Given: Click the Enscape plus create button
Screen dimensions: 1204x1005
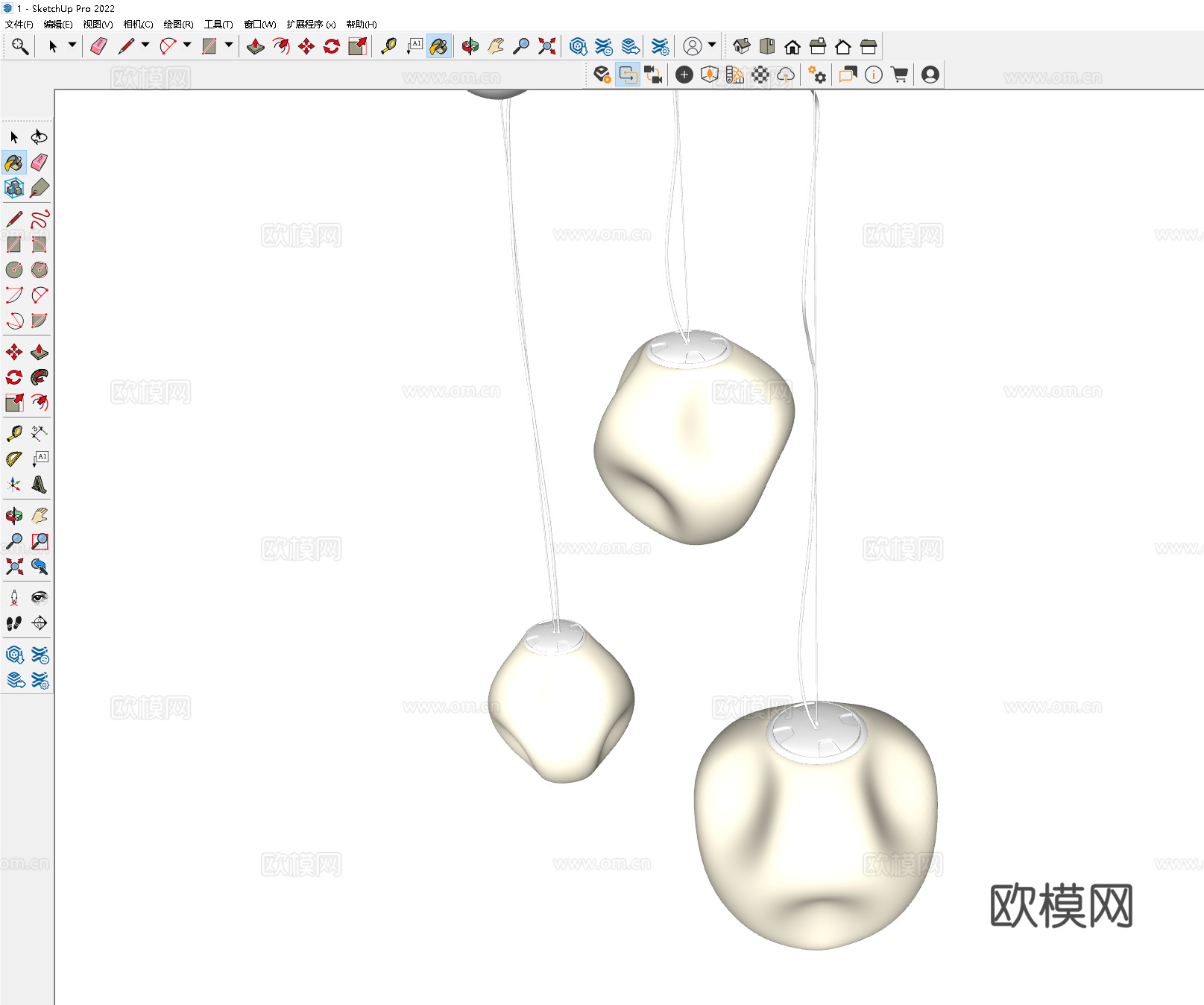Looking at the screenshot, I should click(684, 75).
